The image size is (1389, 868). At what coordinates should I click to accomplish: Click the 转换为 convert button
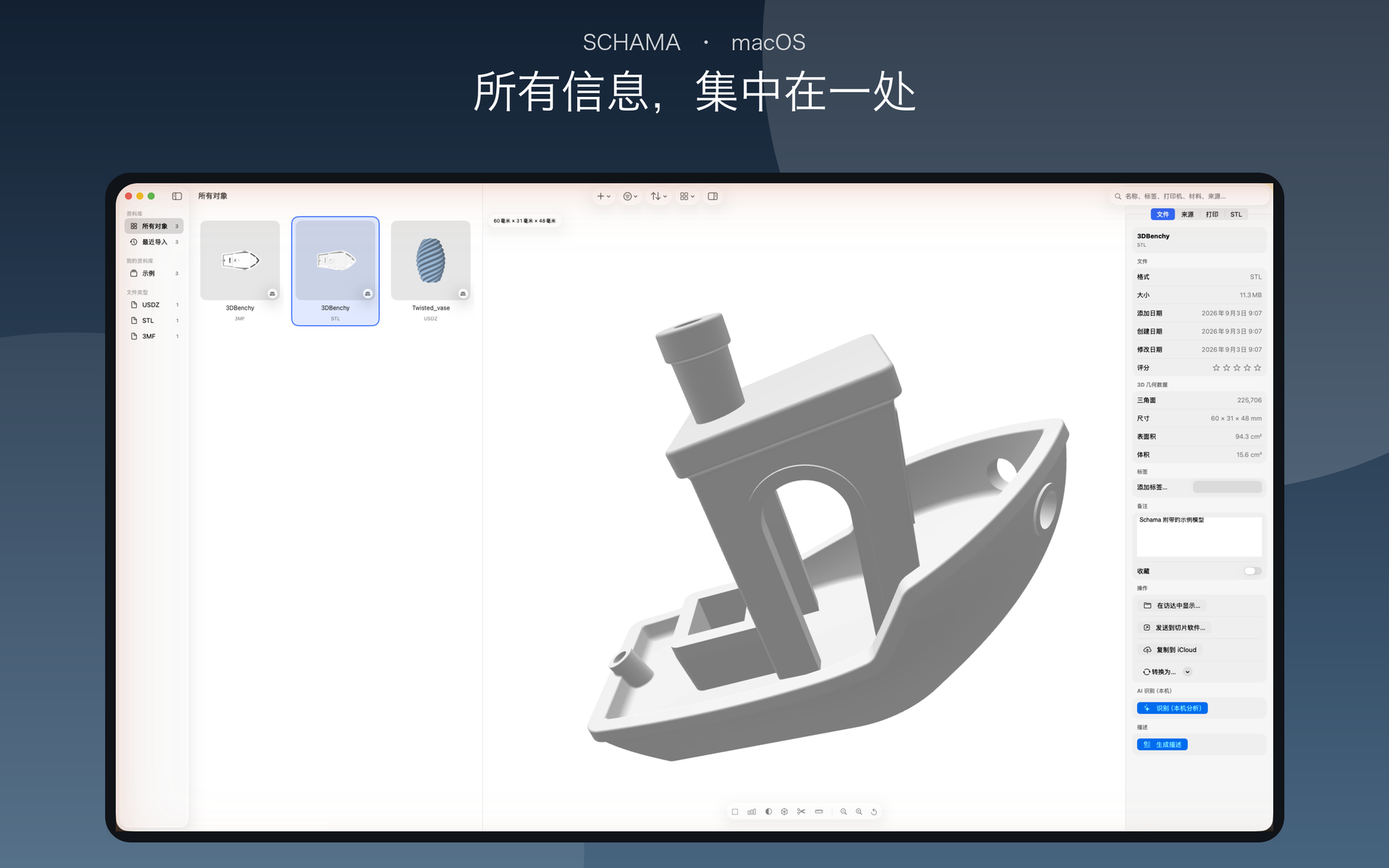[x=1159, y=672]
